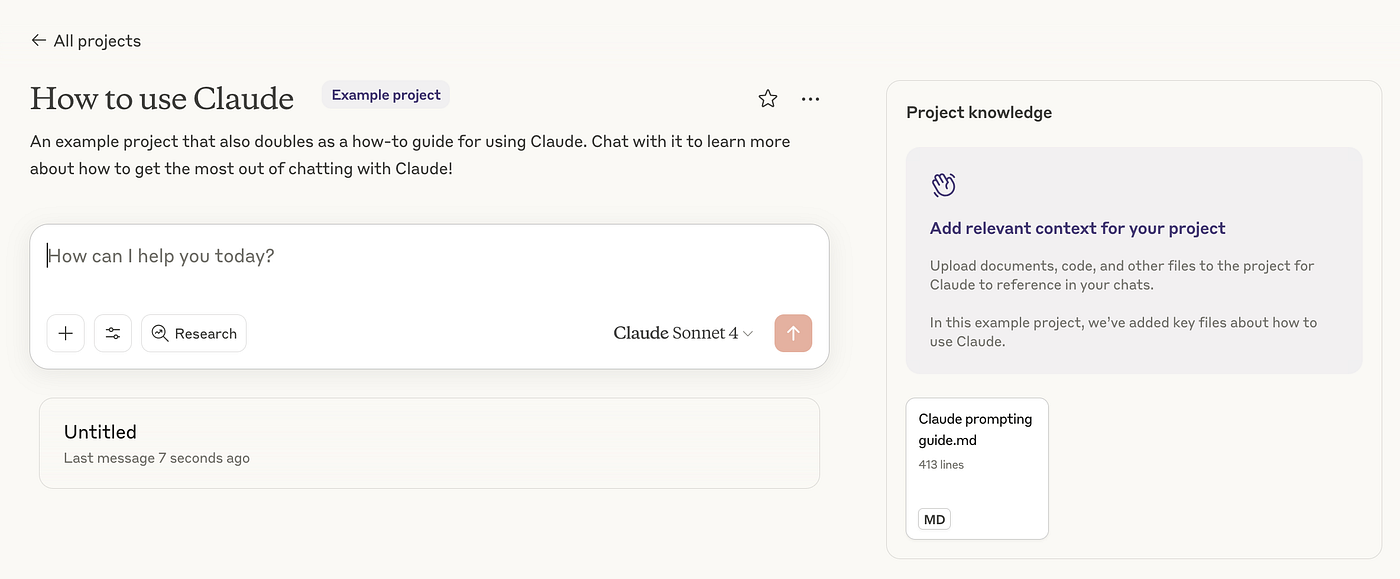Click the Project knowledge panel heading
The width and height of the screenshot is (1400, 579).
[x=979, y=112]
